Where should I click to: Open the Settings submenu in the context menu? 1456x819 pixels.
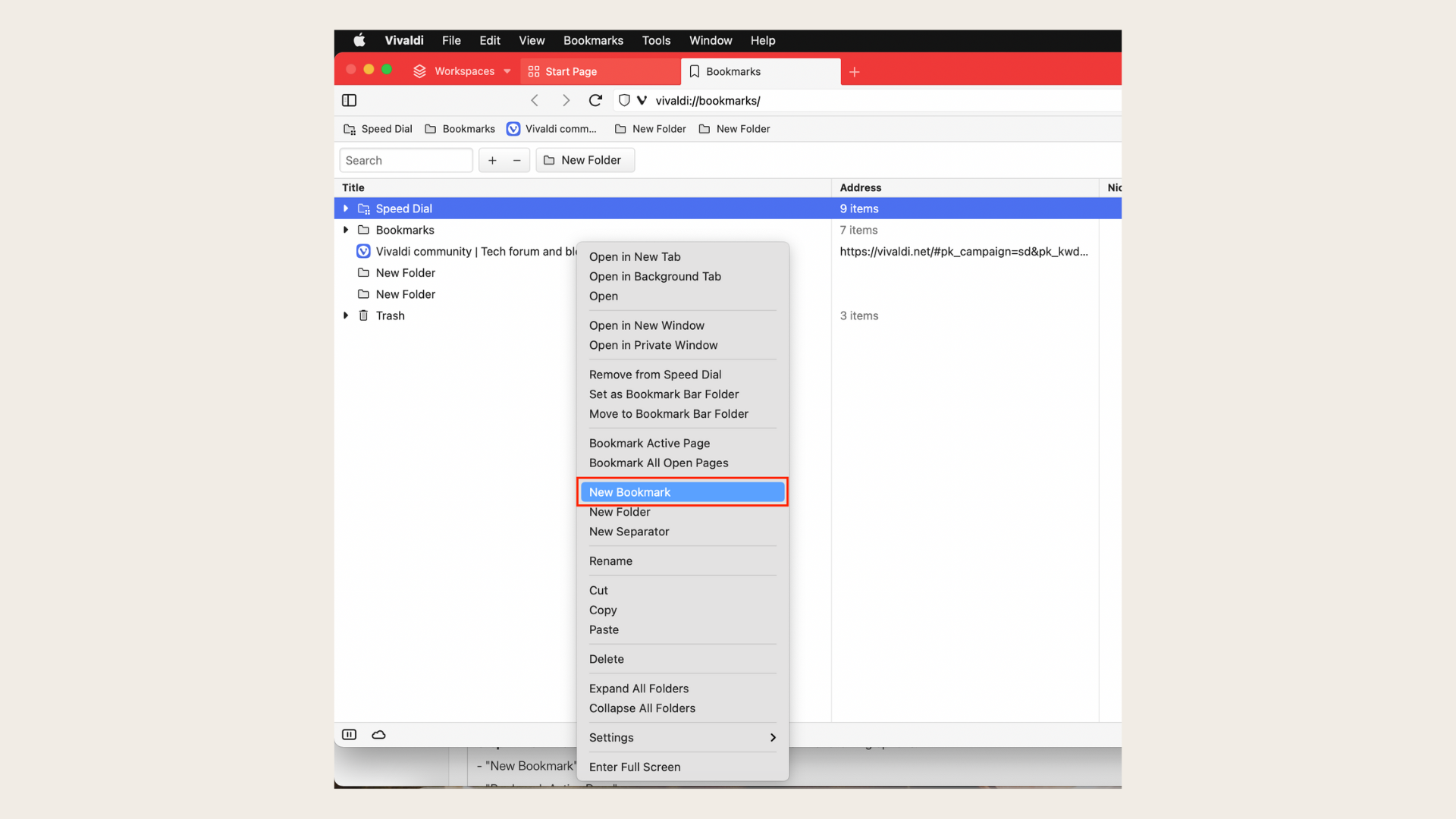611,737
